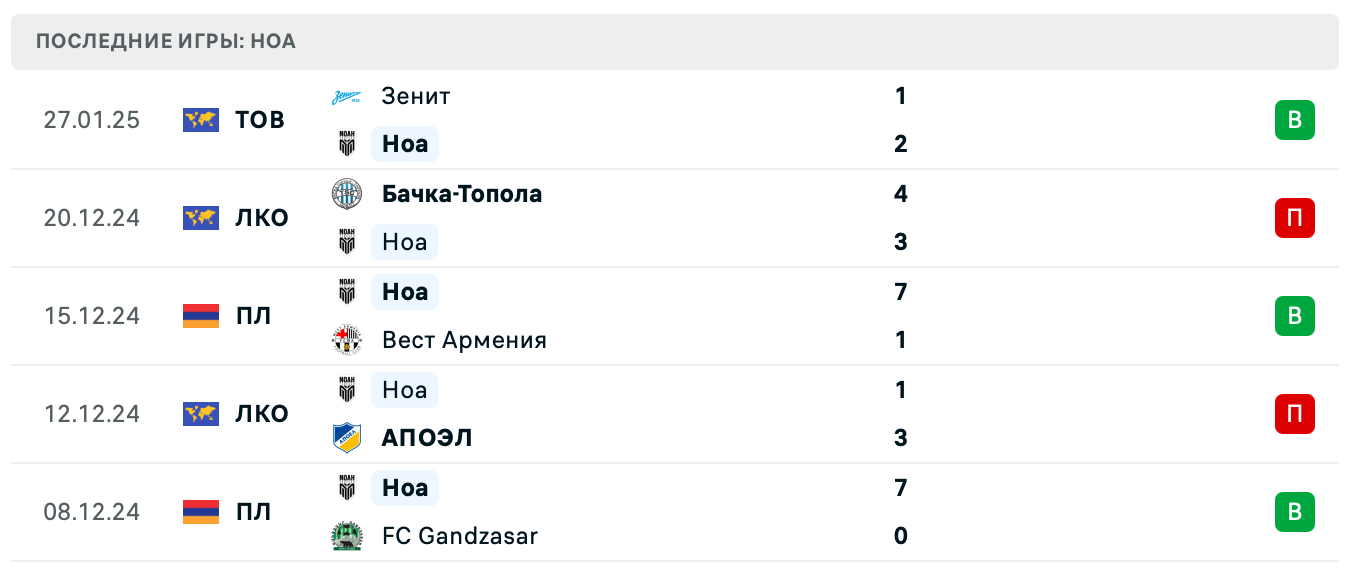The height and width of the screenshot is (582, 1356).
Task: Open the Вест Армения team link
Action: tap(464, 340)
